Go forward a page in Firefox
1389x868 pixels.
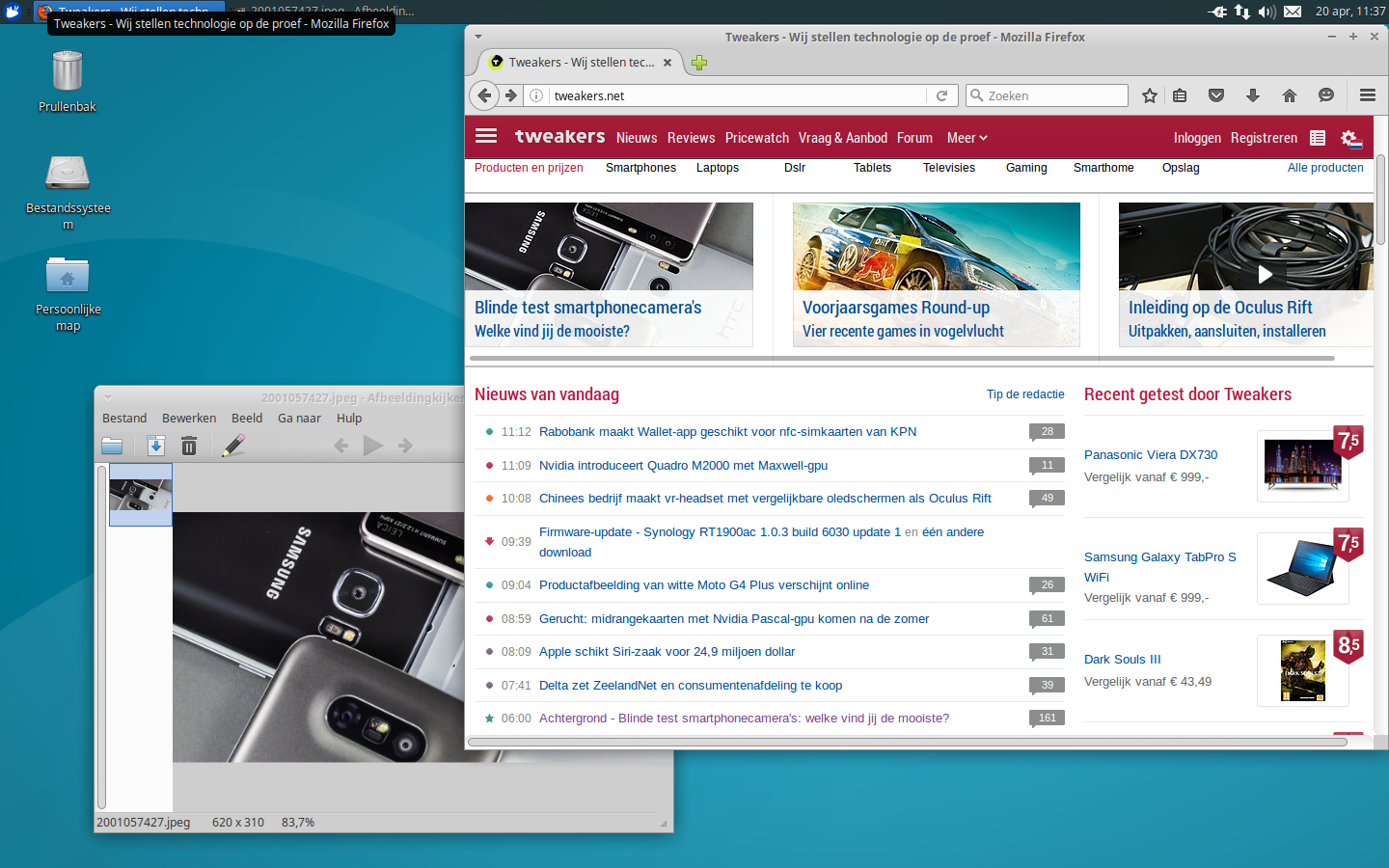coord(511,95)
